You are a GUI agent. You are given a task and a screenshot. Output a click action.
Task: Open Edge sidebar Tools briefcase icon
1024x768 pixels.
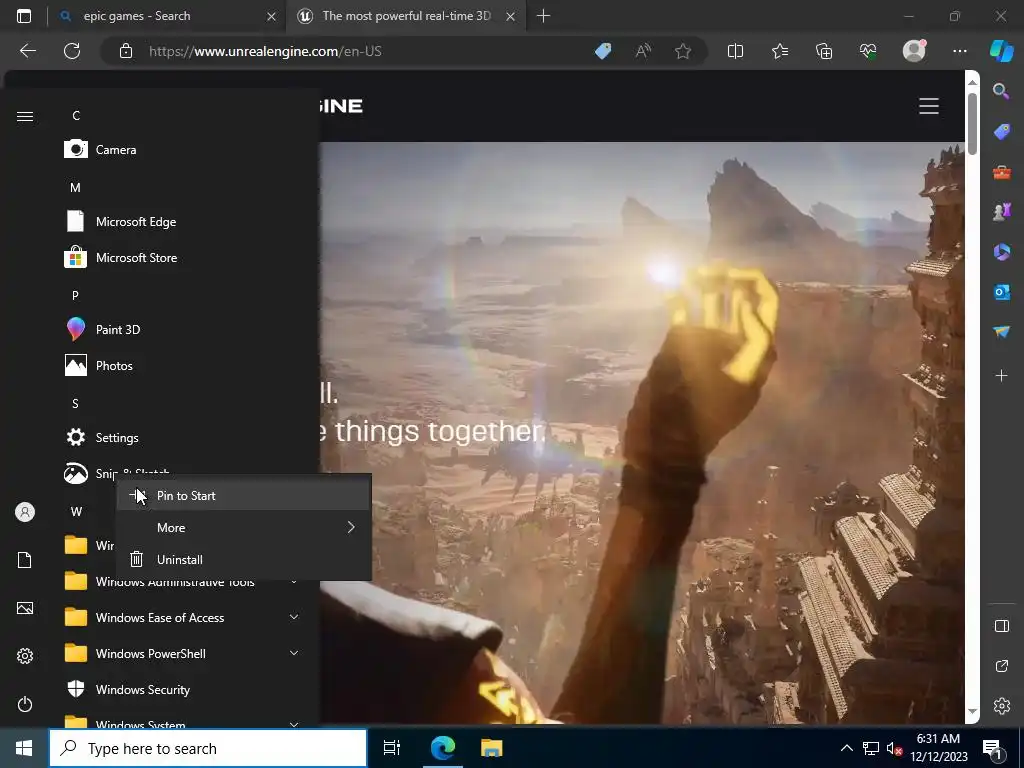point(1001,172)
